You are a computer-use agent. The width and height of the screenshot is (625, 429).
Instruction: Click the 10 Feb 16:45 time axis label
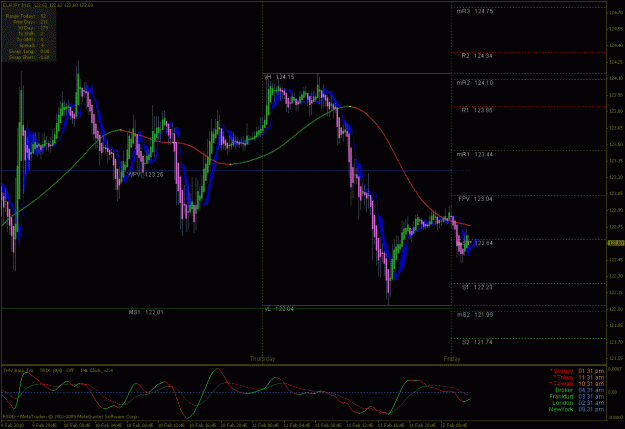203,425
